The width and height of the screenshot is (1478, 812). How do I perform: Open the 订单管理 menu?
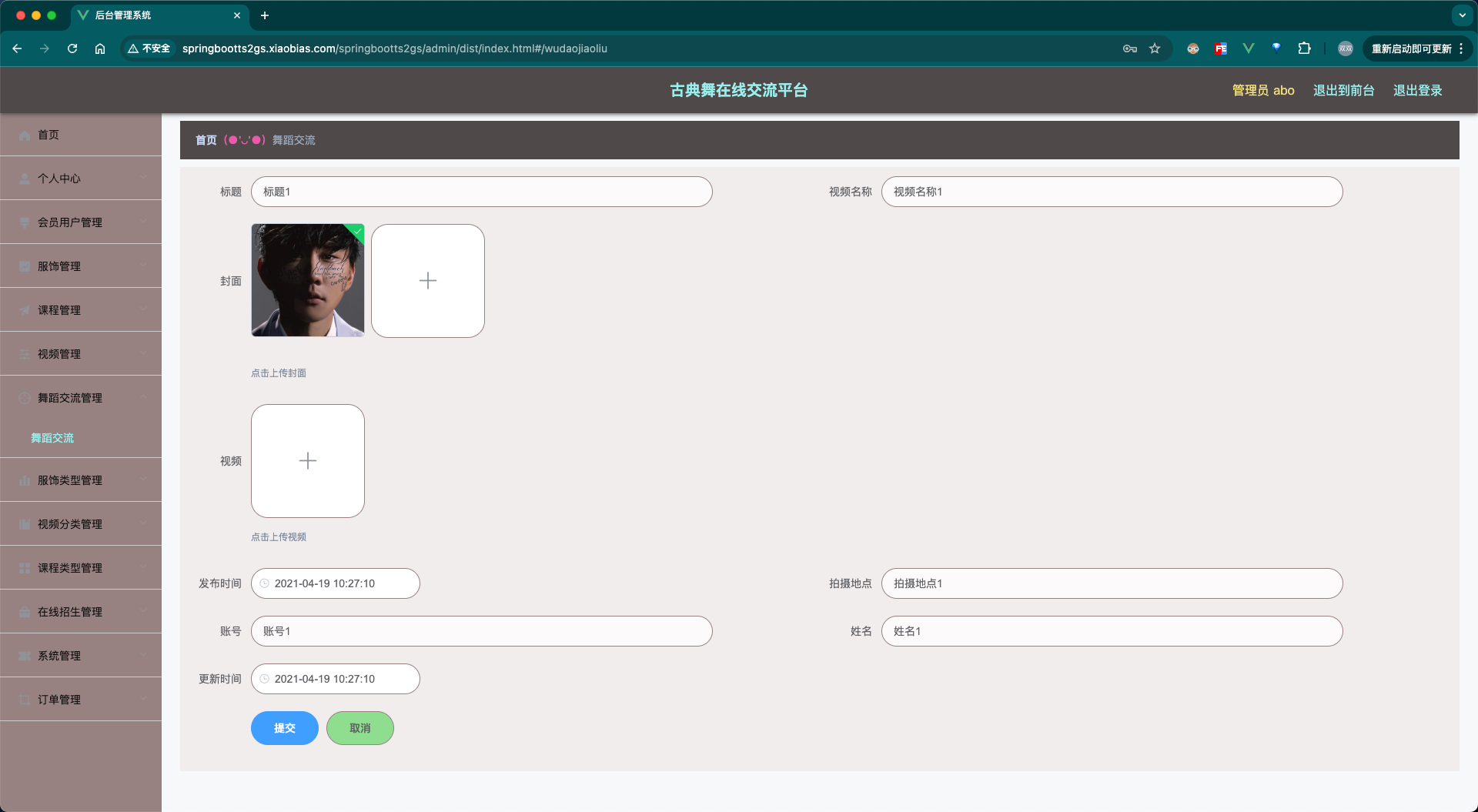81,700
